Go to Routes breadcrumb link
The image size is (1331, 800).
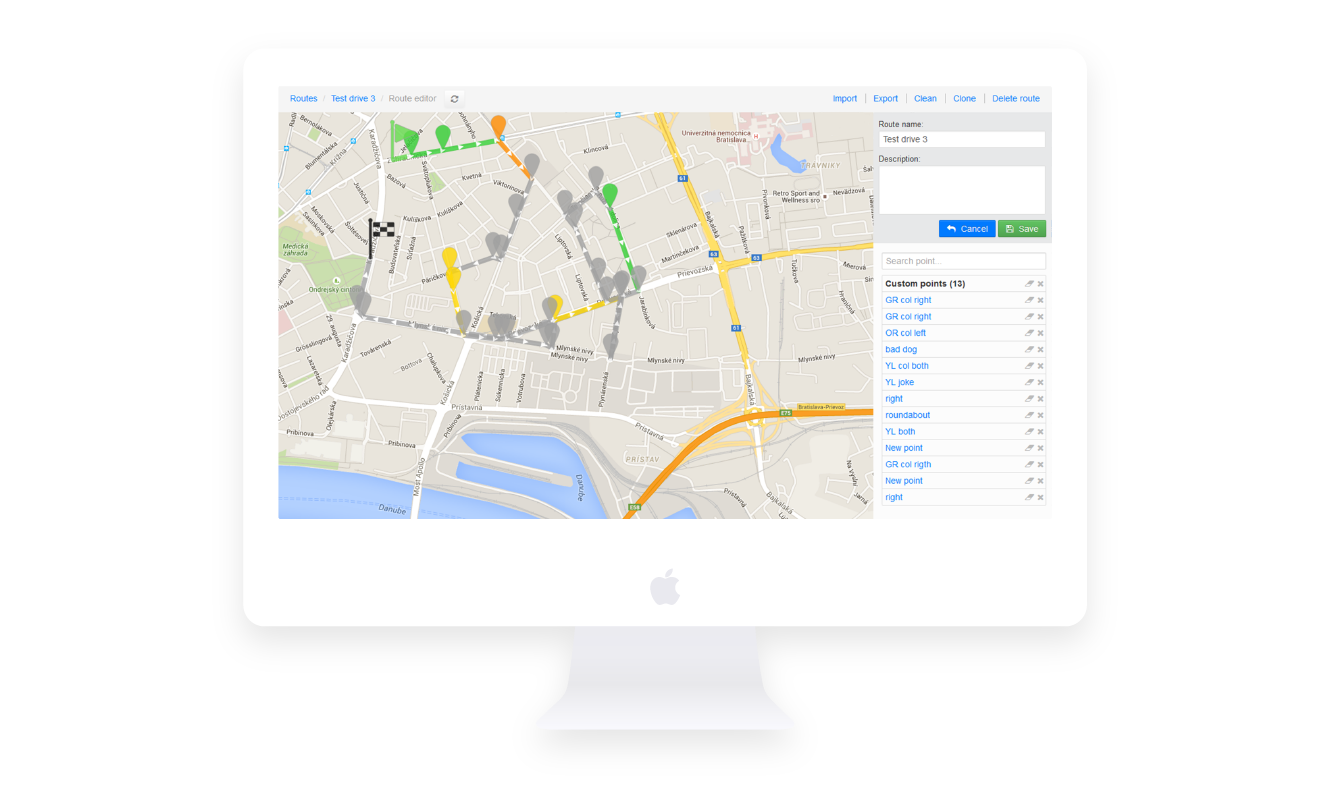[x=303, y=99]
